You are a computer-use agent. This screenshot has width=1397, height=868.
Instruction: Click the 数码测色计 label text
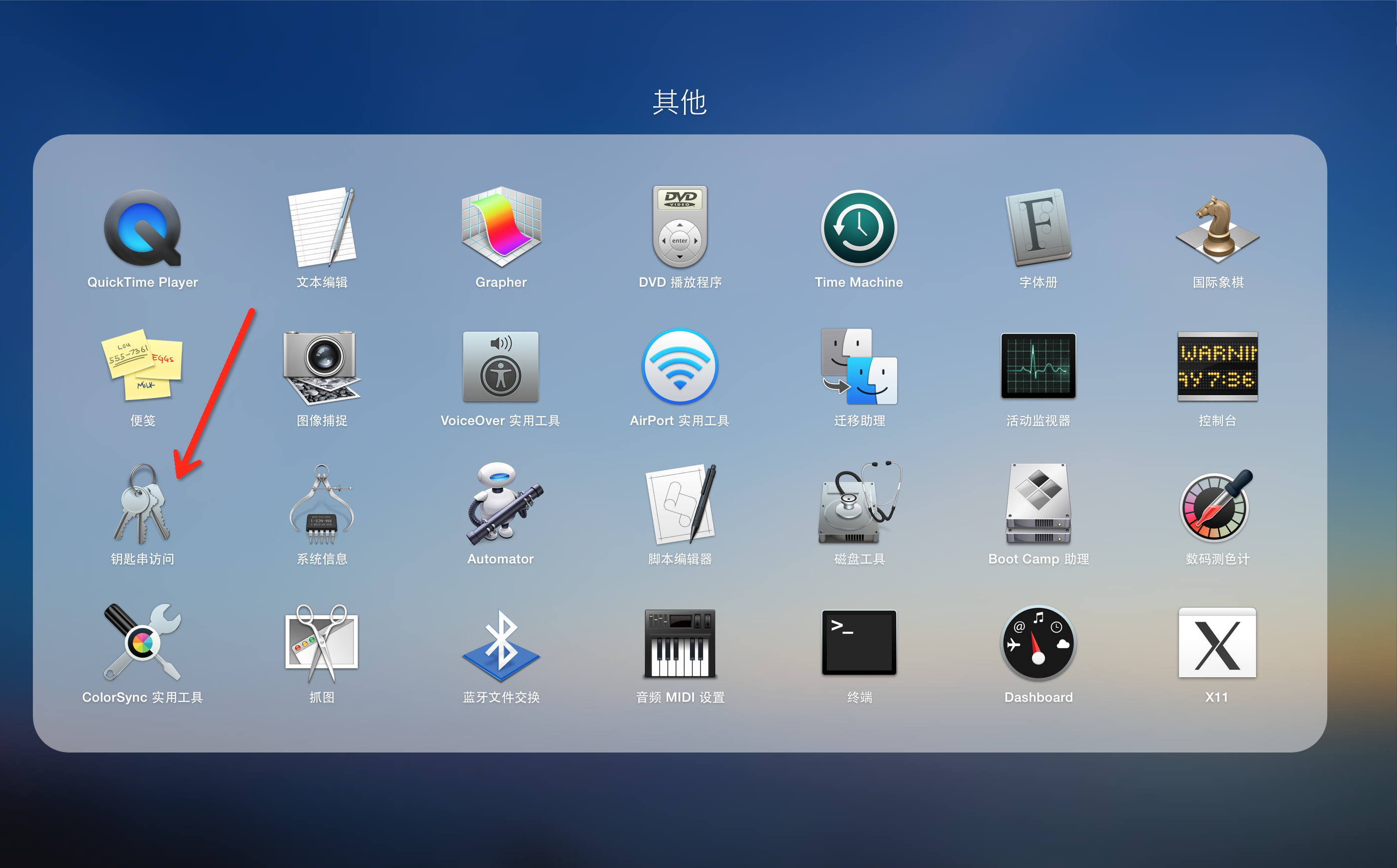[1217, 558]
